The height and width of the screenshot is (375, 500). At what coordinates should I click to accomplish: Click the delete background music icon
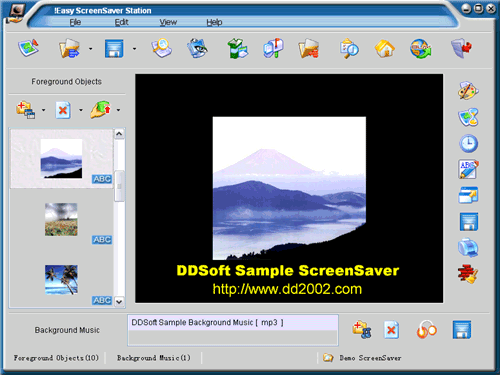click(391, 330)
